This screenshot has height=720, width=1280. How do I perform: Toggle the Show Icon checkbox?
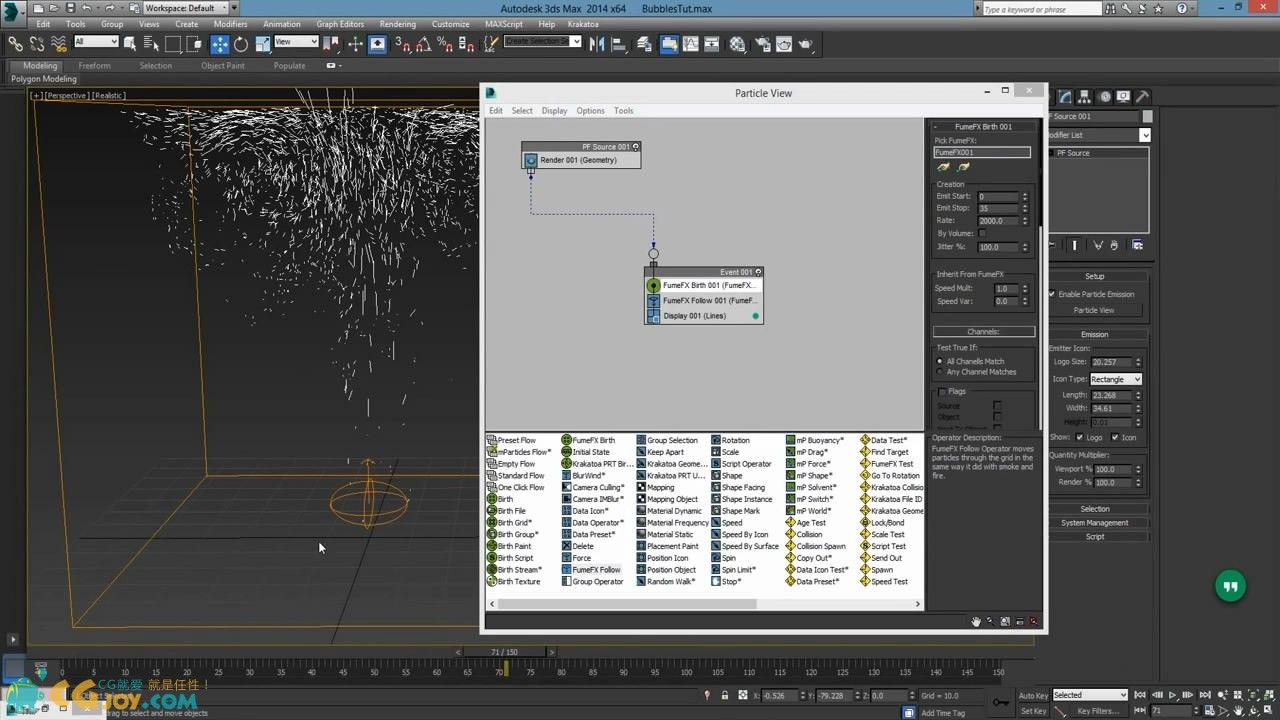(1114, 437)
